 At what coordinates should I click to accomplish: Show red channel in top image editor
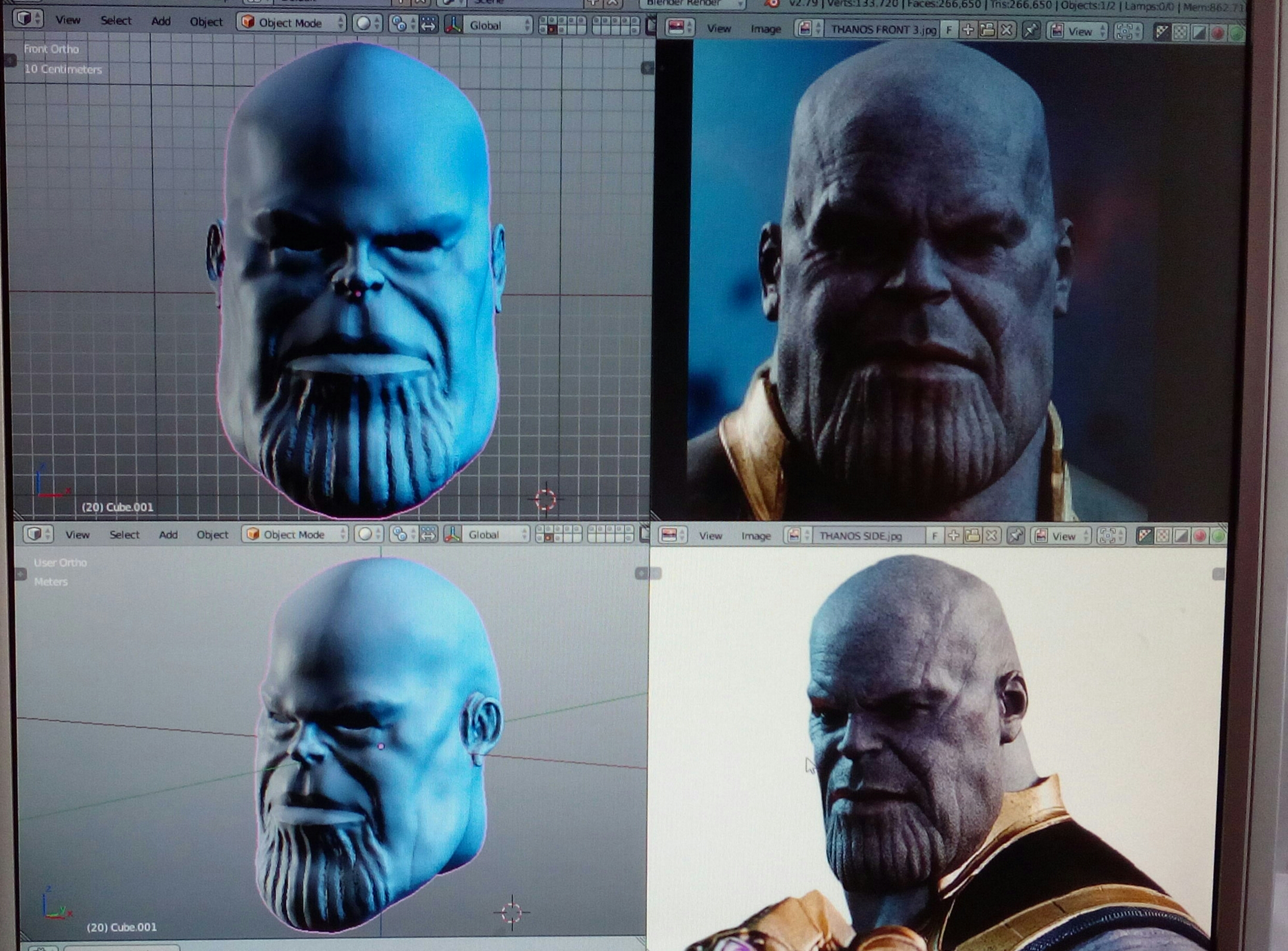point(1217,33)
